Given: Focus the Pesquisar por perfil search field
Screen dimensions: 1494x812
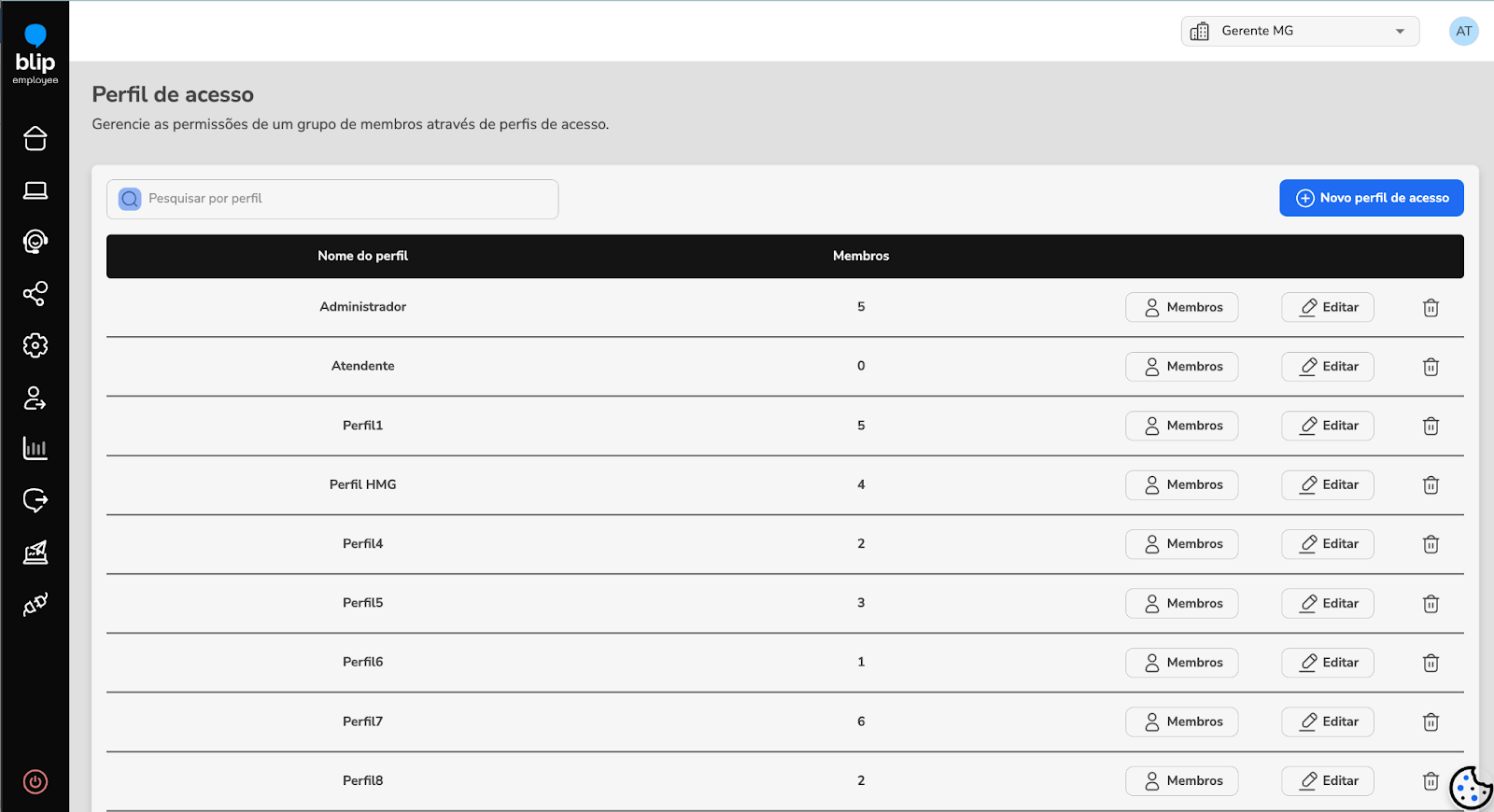Looking at the screenshot, I should (x=332, y=199).
